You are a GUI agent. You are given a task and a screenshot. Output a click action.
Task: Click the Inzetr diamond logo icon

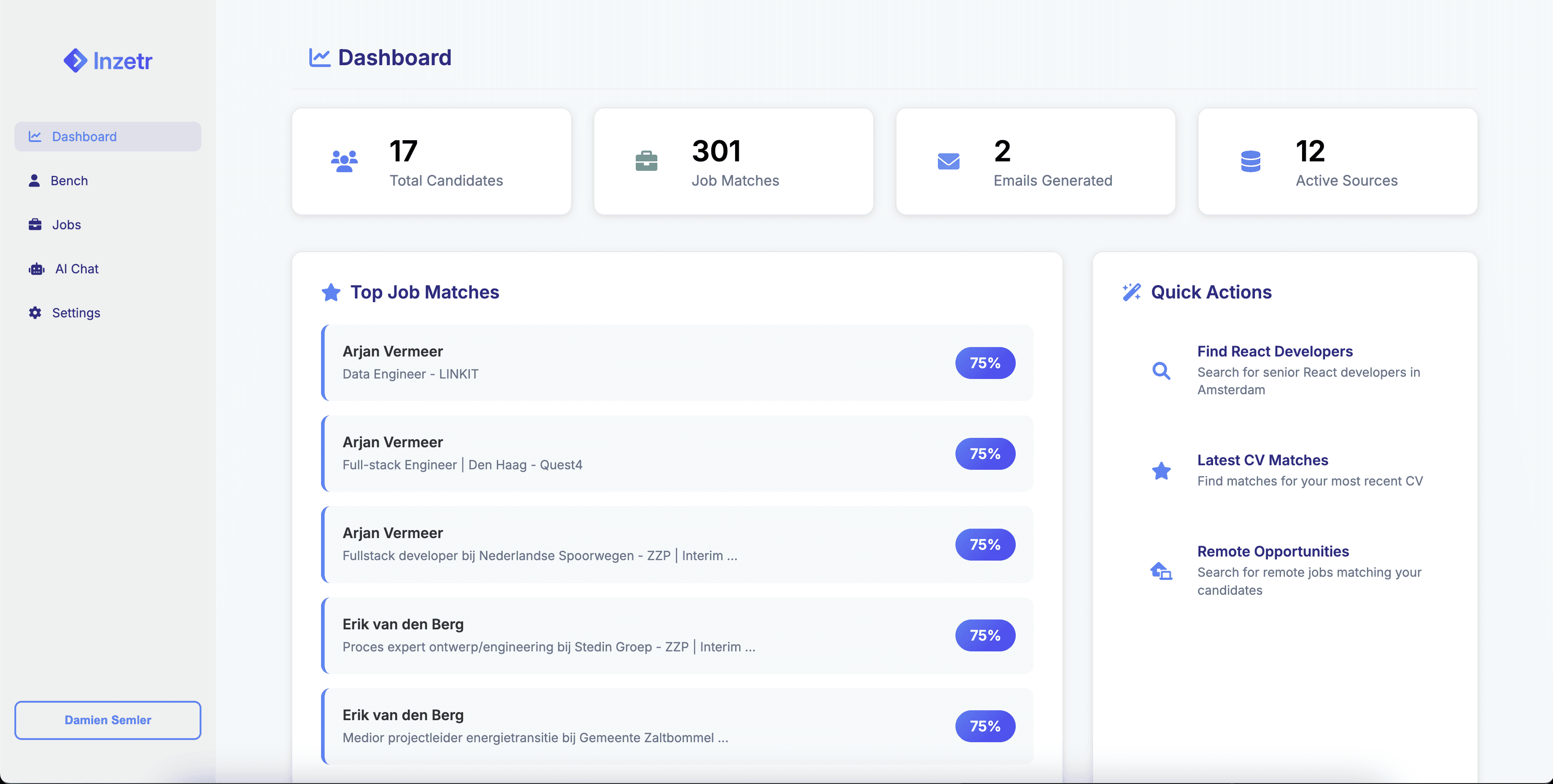click(x=76, y=60)
